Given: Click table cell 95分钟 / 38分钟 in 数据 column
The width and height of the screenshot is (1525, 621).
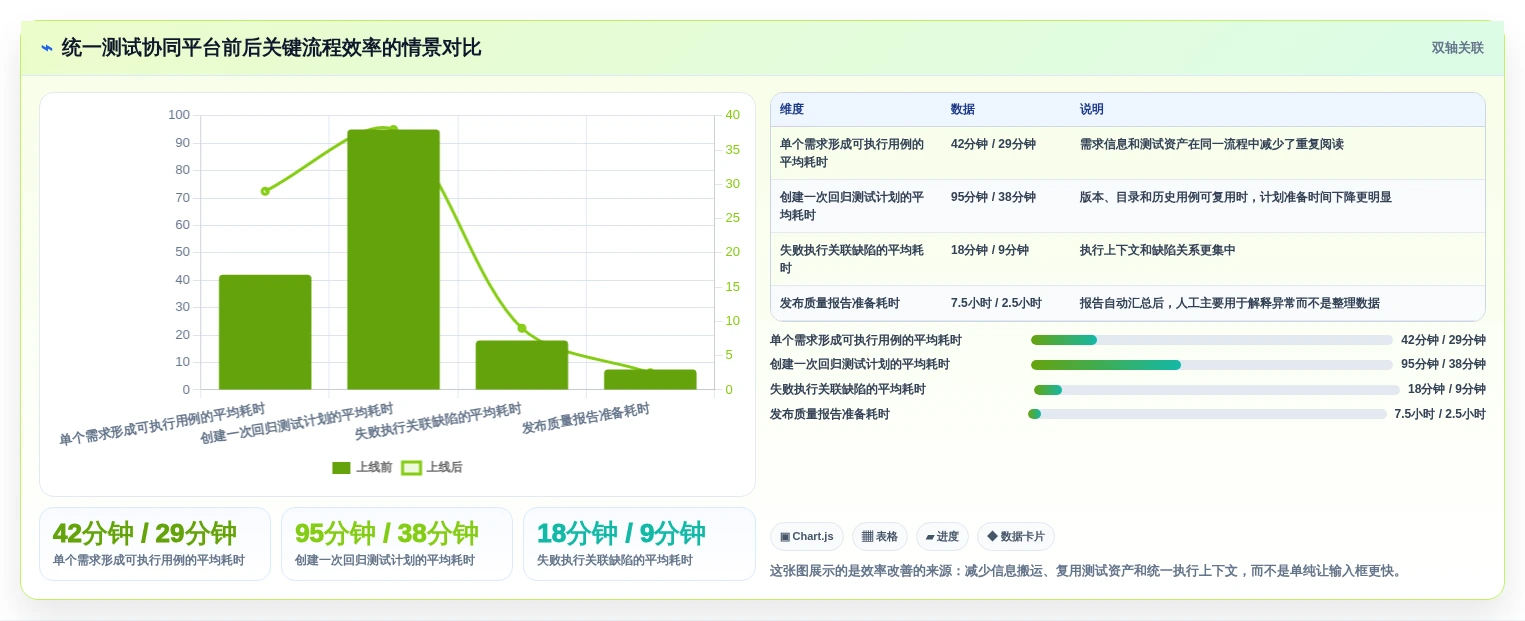Looking at the screenshot, I should 993,197.
